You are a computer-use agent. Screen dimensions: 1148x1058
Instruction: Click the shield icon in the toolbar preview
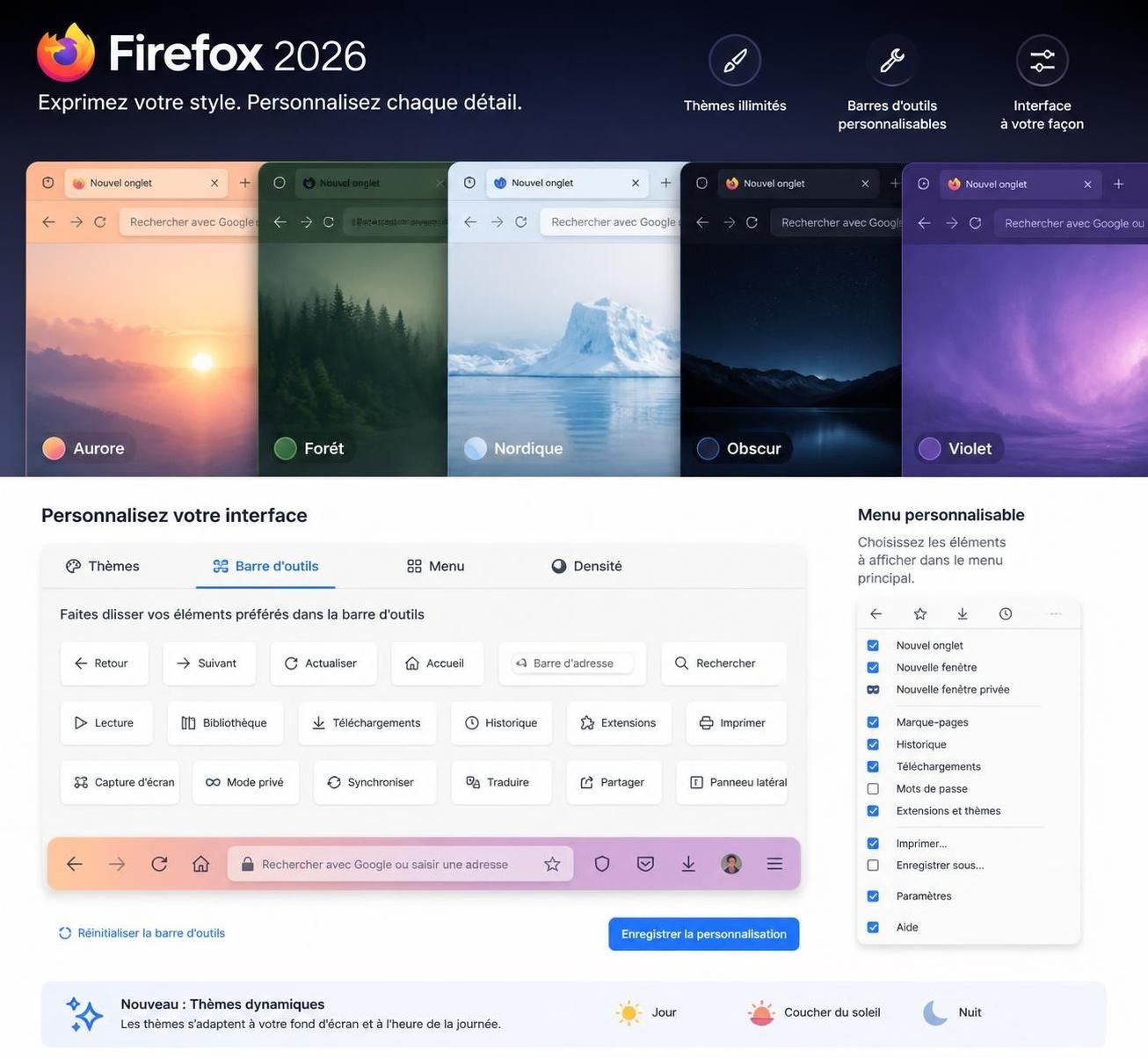click(x=602, y=864)
